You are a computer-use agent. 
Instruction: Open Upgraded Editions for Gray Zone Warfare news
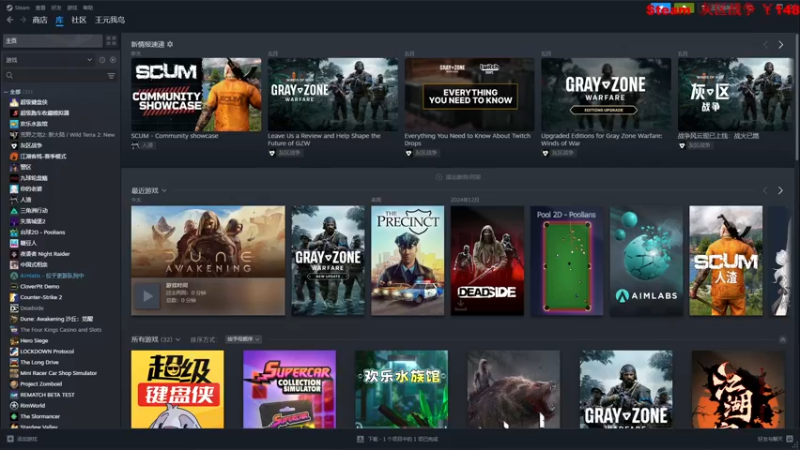606,94
